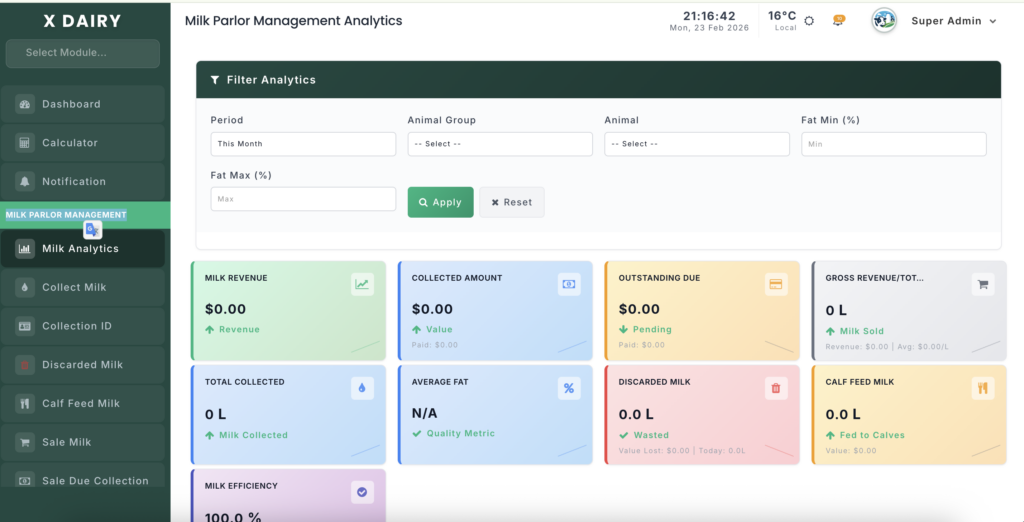Click the Discarded Milk trash icon

(775, 388)
